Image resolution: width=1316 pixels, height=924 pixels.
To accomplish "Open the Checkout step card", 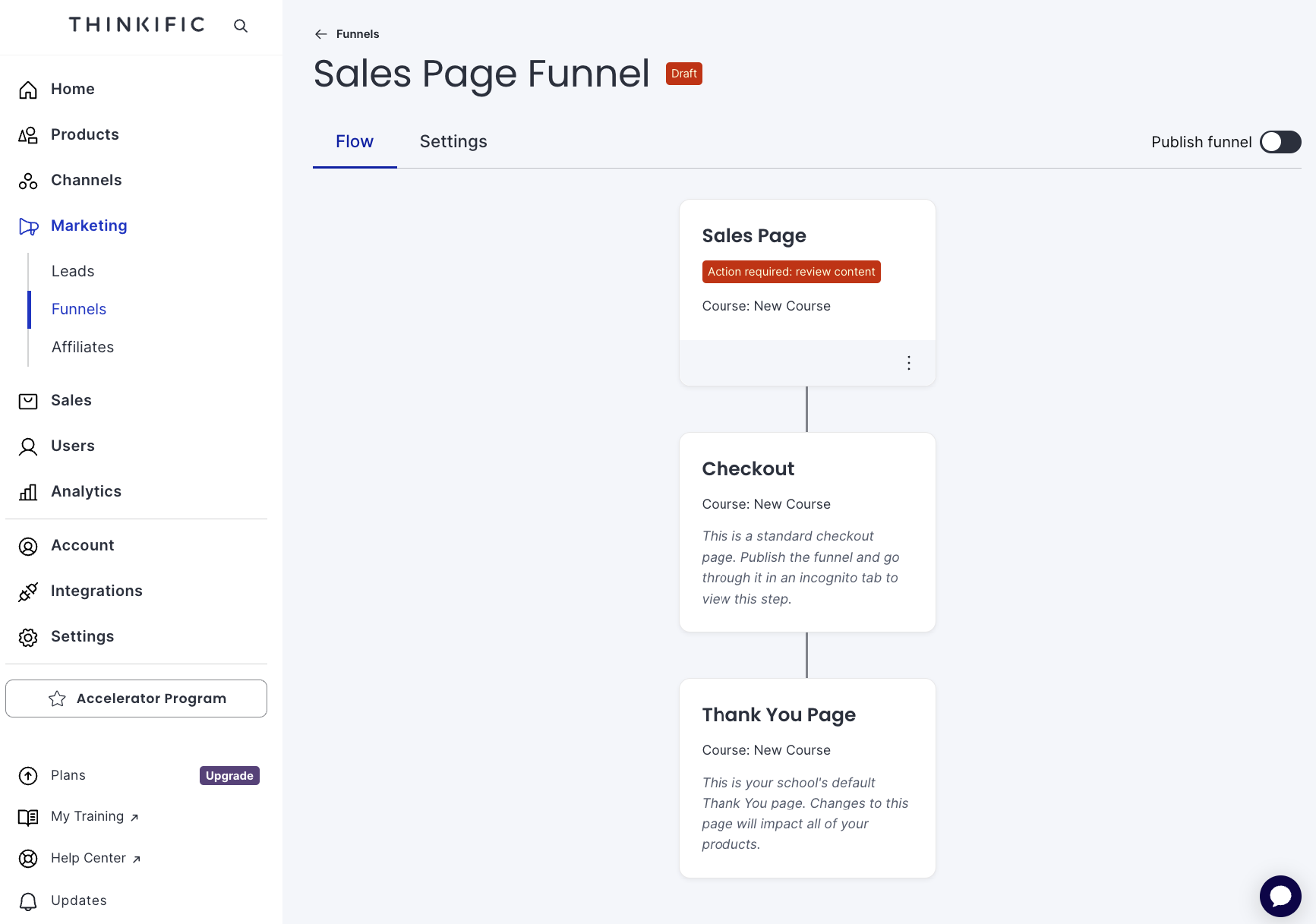I will point(807,532).
